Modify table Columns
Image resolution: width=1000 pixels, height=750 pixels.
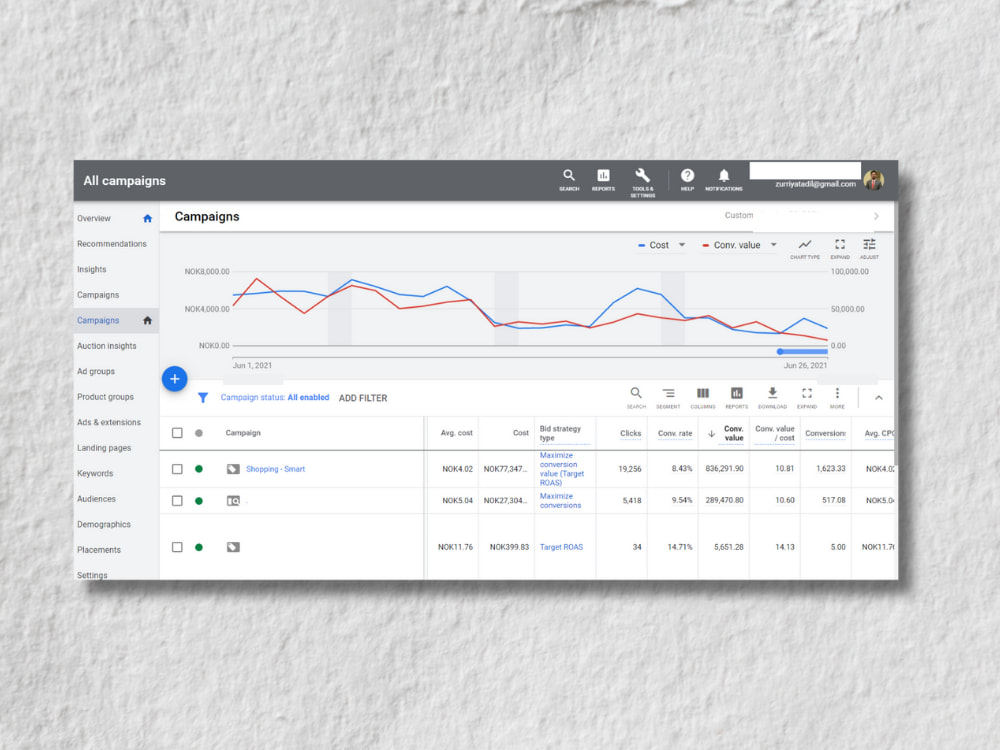pyautogui.click(x=703, y=397)
